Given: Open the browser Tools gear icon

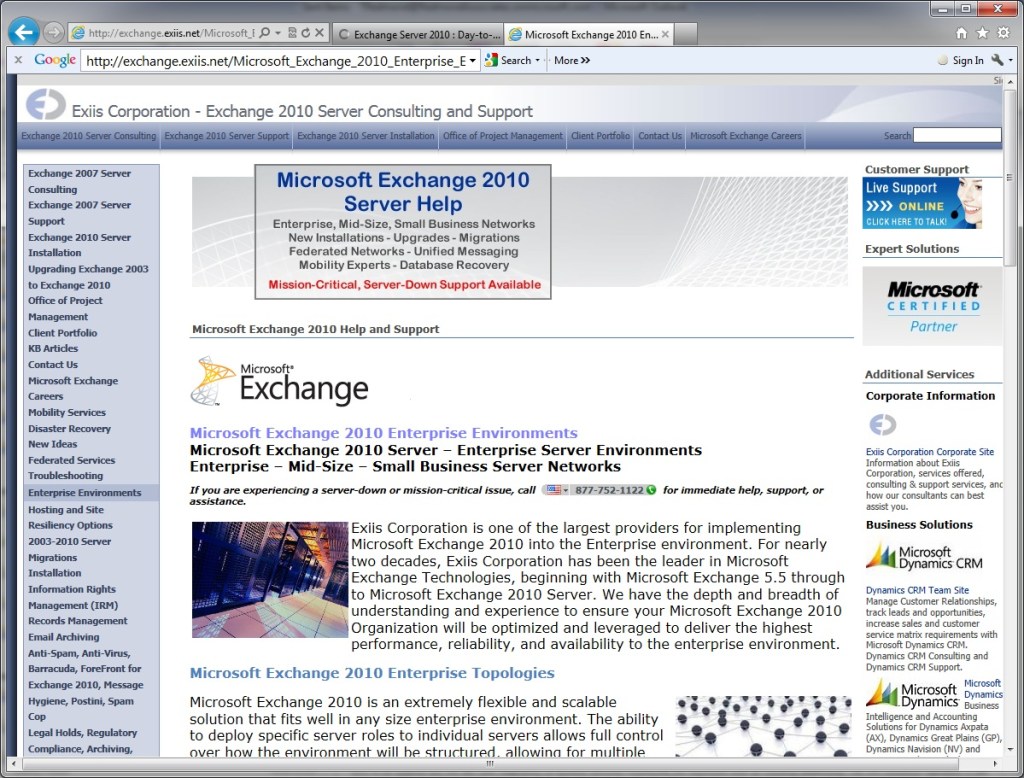Looking at the screenshot, I should tap(1003, 33).
